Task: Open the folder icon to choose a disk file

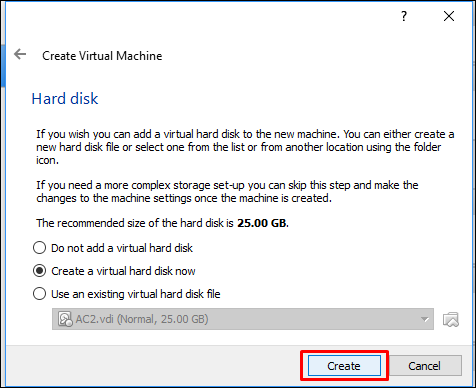Action: coord(451,319)
